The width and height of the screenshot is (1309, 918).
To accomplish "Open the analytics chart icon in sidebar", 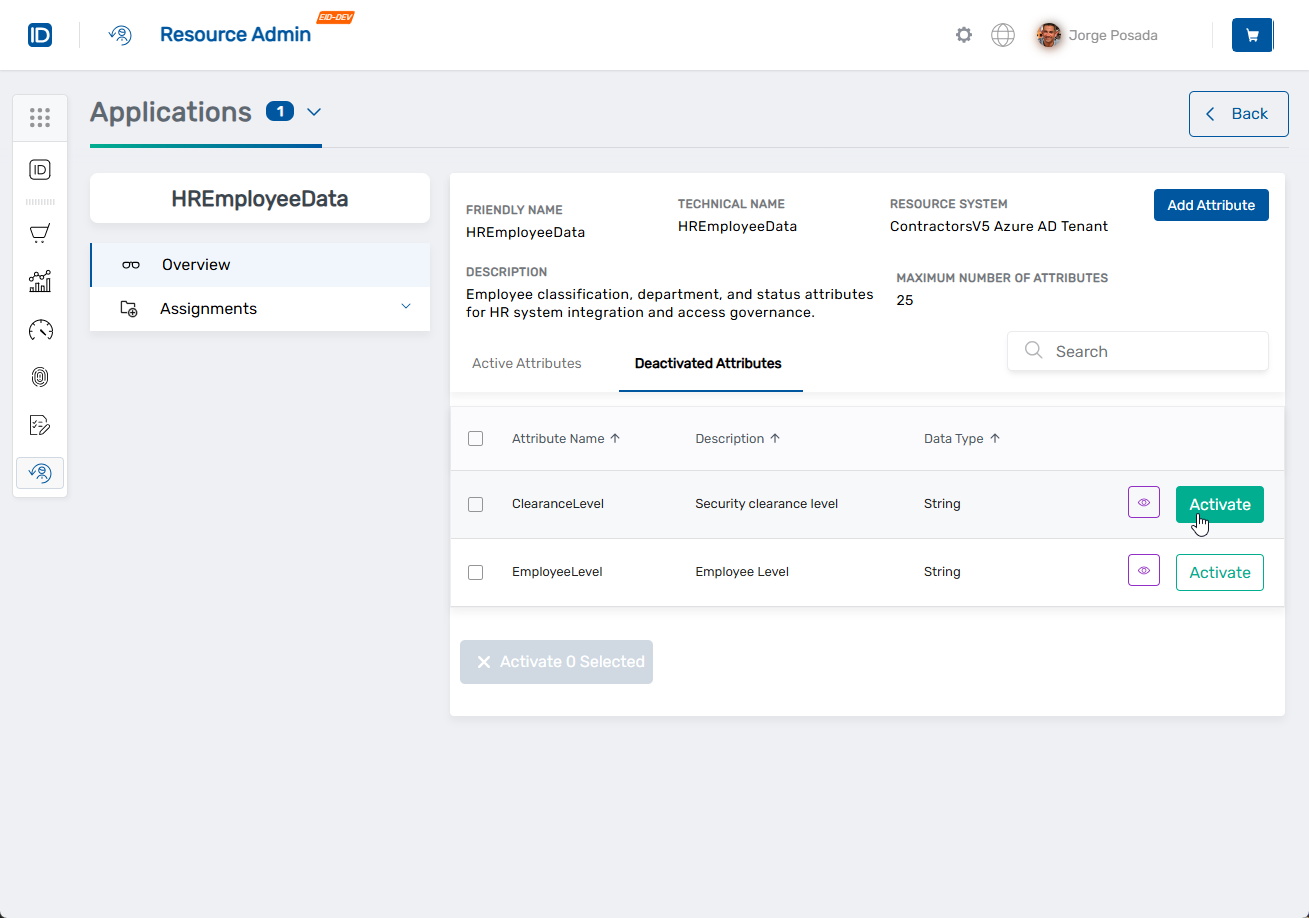I will point(40,282).
